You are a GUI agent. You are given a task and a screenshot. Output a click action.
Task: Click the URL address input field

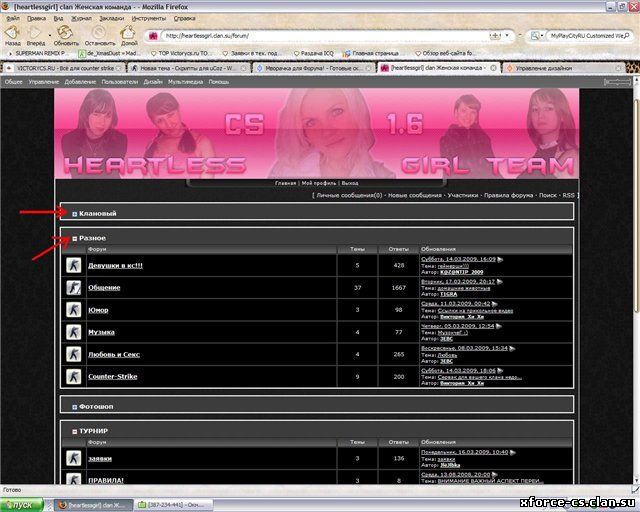[x=327, y=36]
